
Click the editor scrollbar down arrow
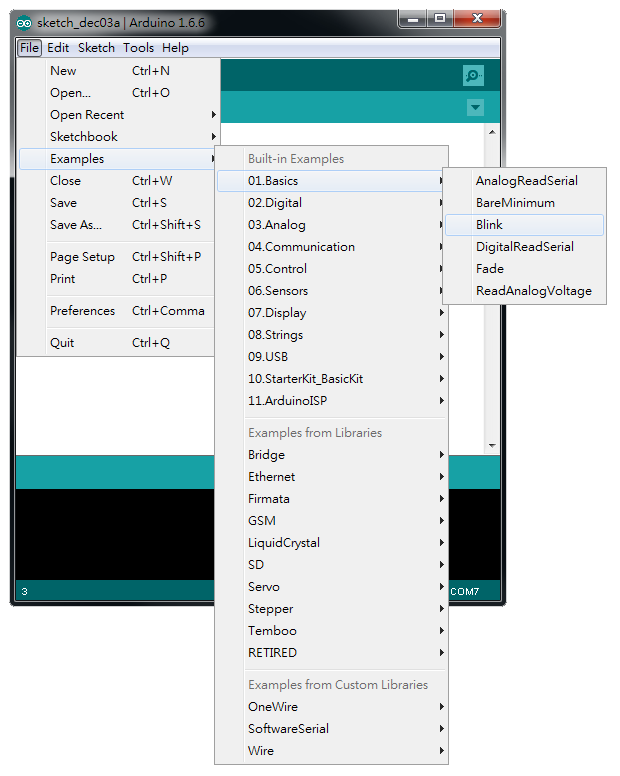tap(491, 445)
